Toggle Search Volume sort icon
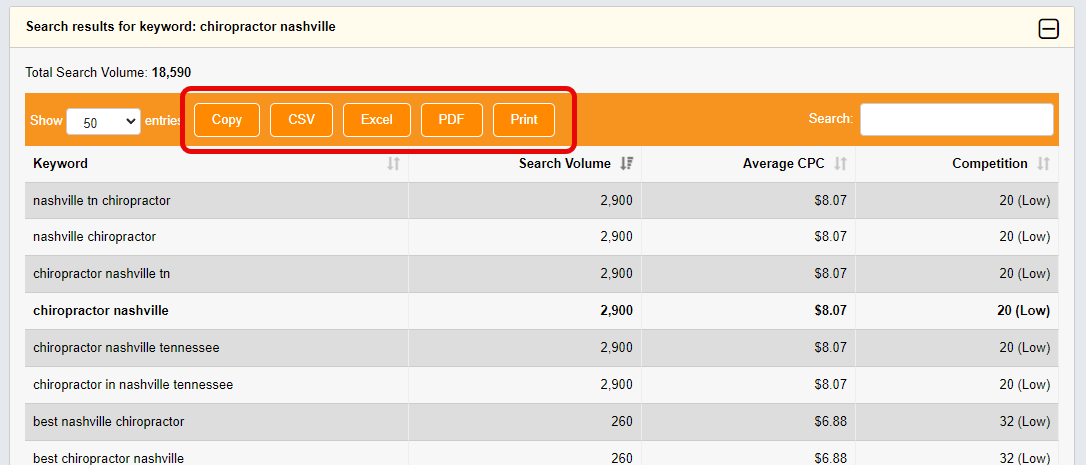Image resolution: width=1086 pixels, height=465 pixels. pos(626,164)
